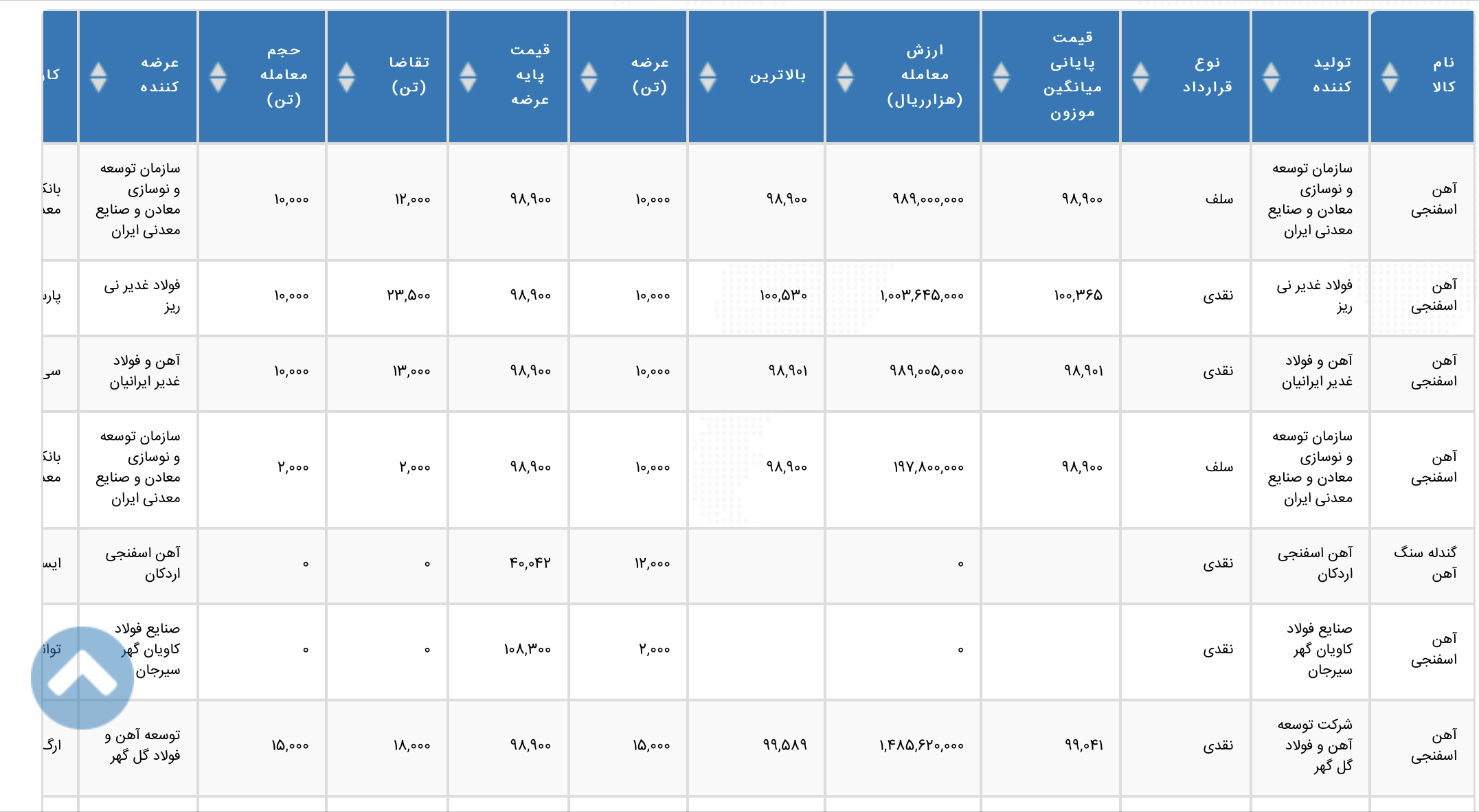Viewport: 1479px width, 812px height.
Task: Sort by تولید کننده column arrows
Action: (x=1271, y=76)
